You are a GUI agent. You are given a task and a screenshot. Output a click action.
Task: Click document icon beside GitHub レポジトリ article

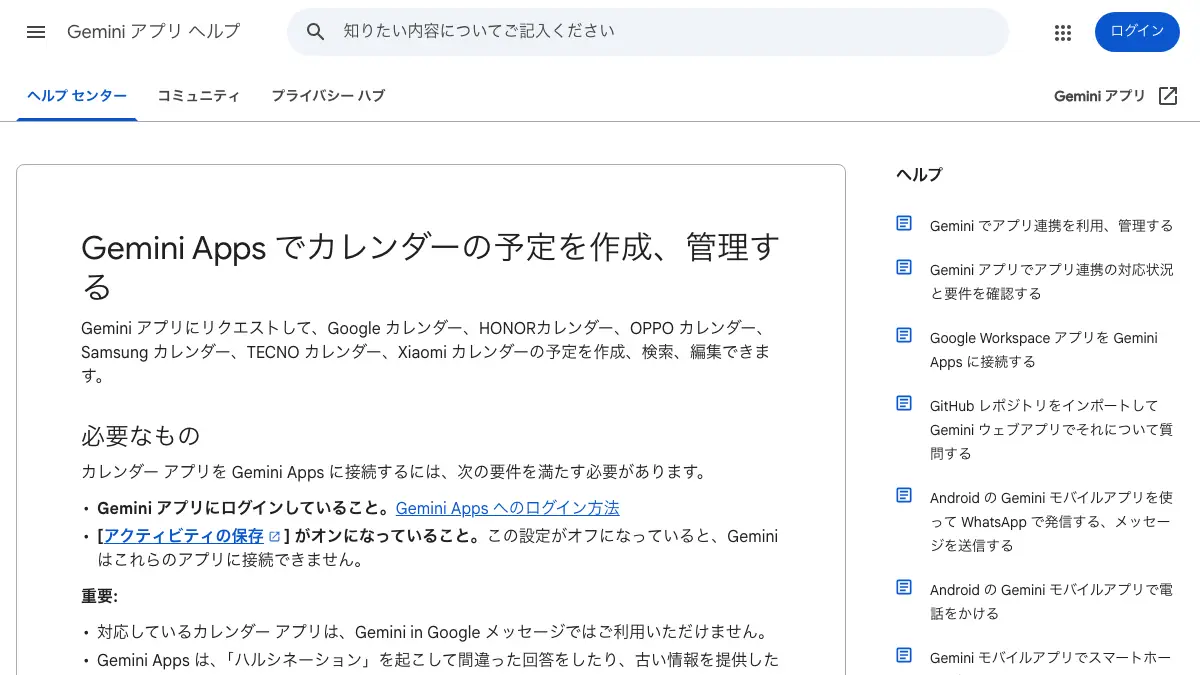(x=904, y=403)
